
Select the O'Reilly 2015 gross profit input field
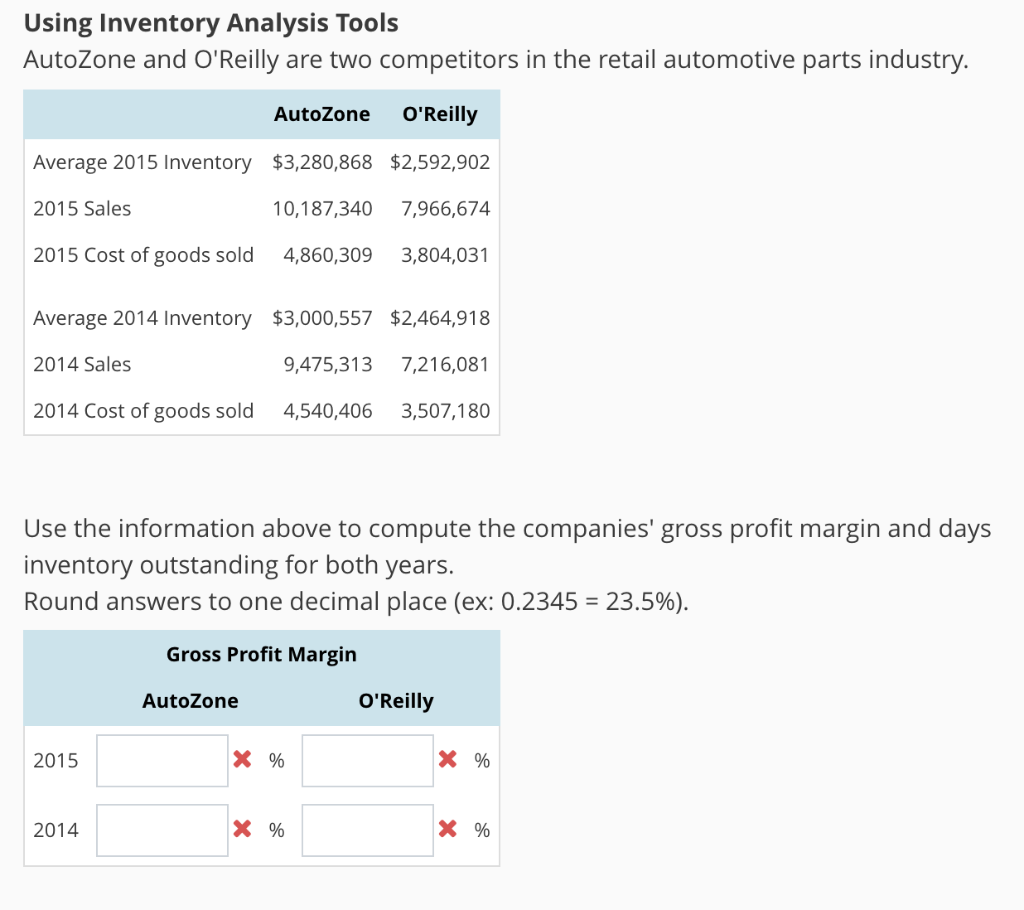tap(367, 760)
